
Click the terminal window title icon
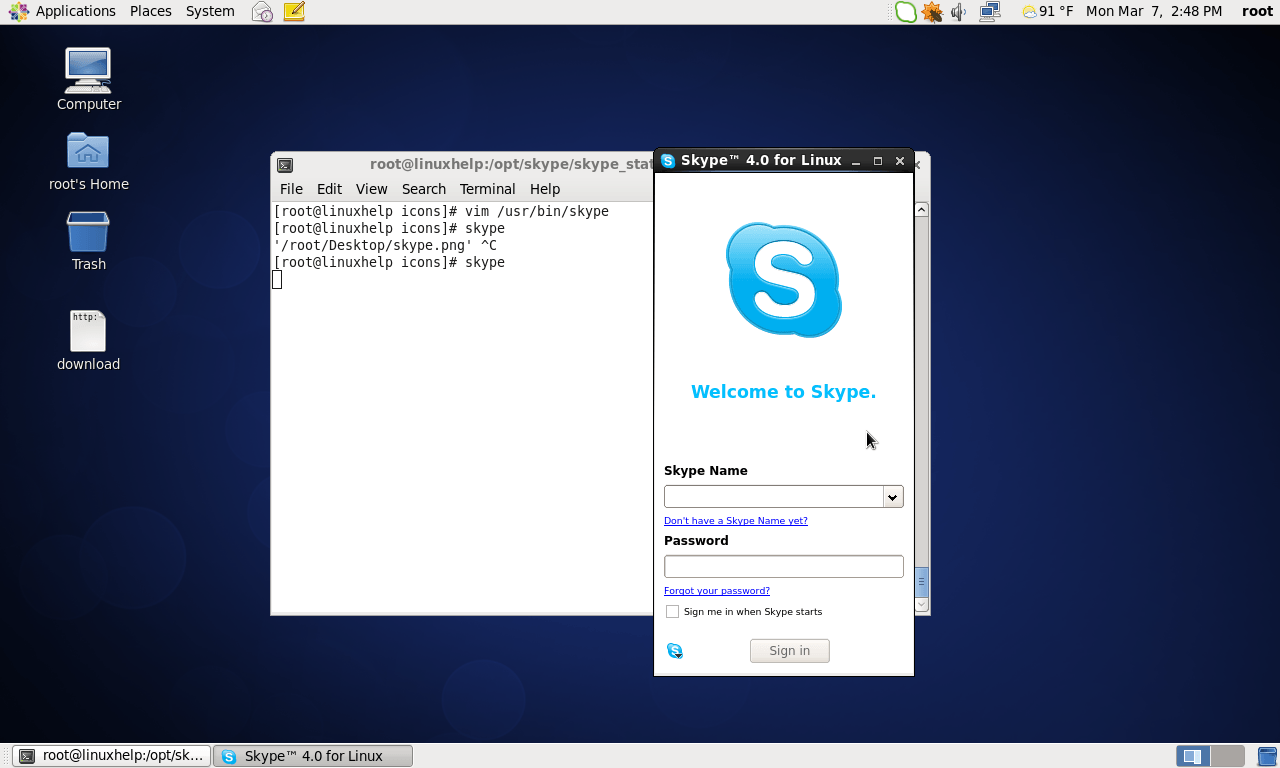[285, 165]
